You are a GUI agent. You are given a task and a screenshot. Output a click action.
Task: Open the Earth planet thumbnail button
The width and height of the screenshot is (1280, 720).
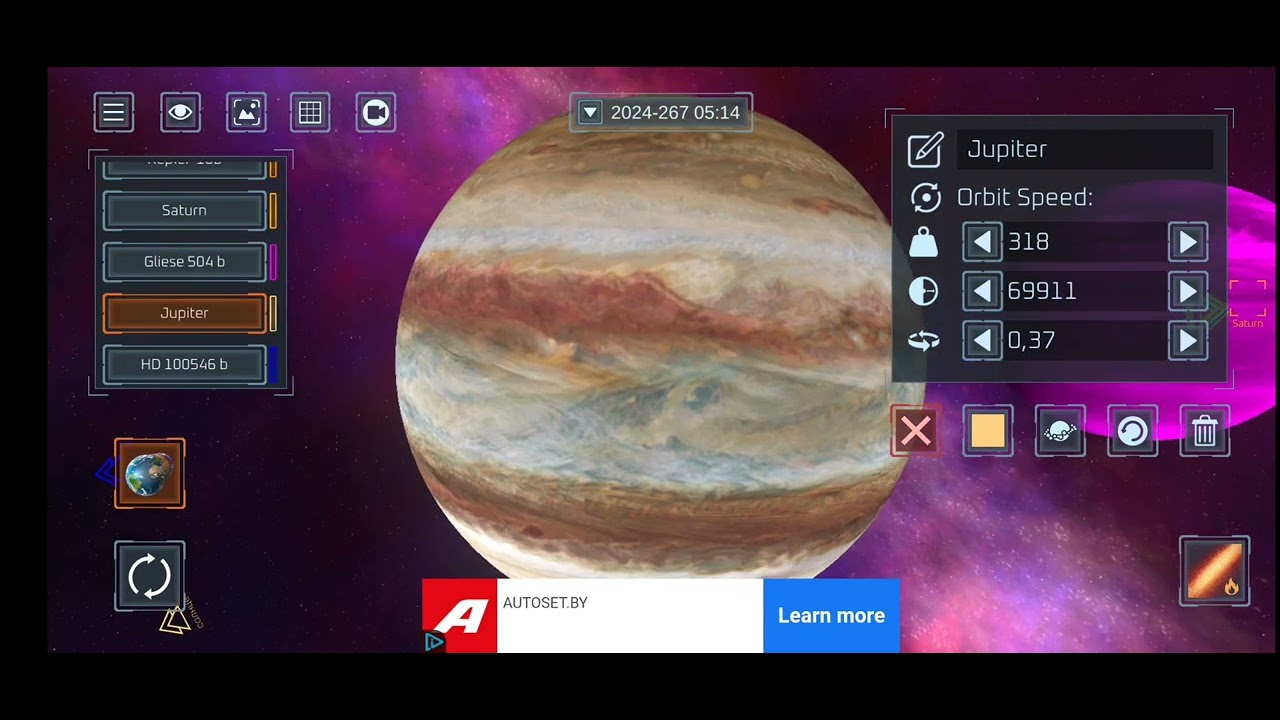[150, 473]
